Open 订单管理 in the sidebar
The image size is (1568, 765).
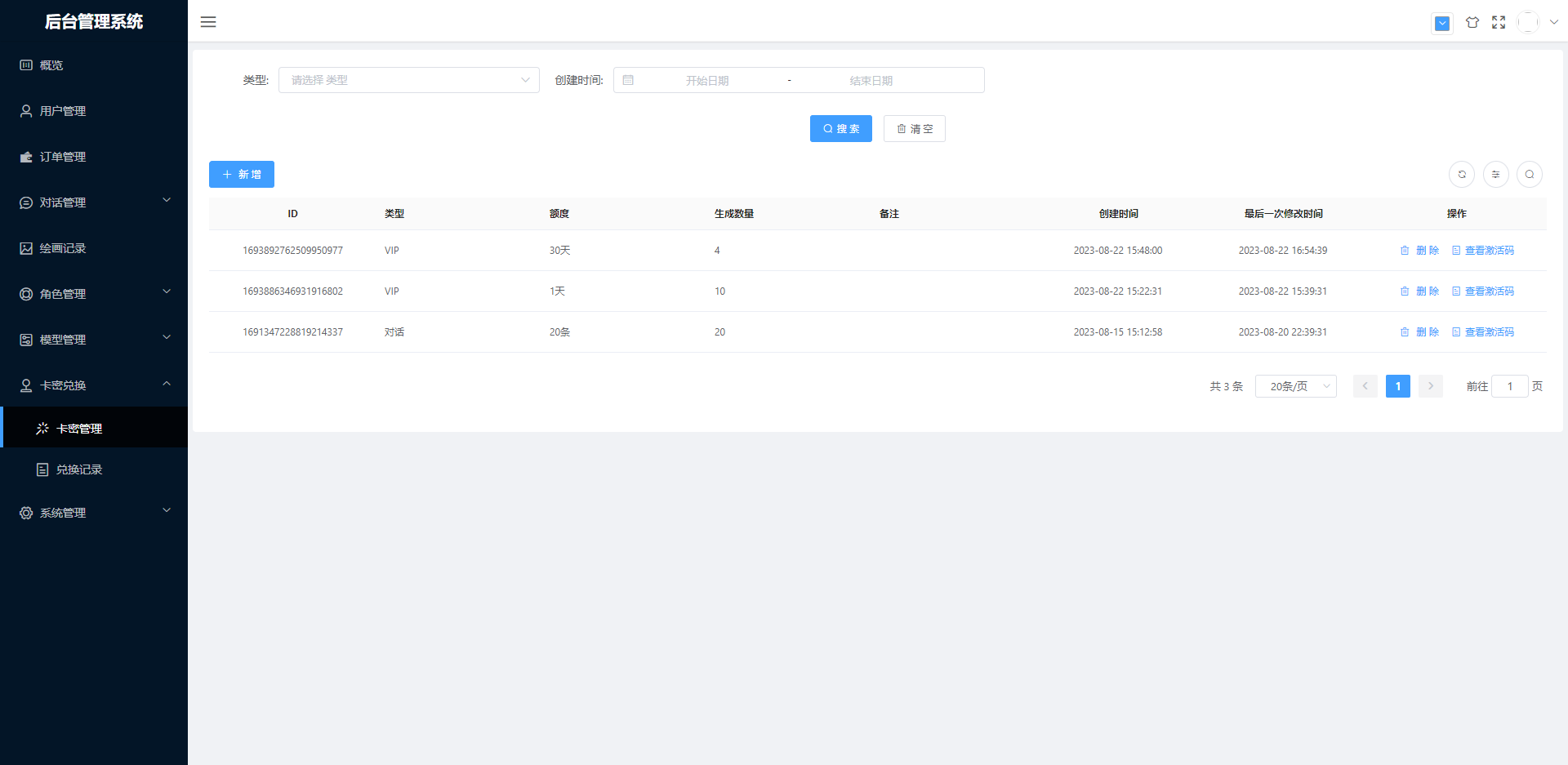click(63, 157)
